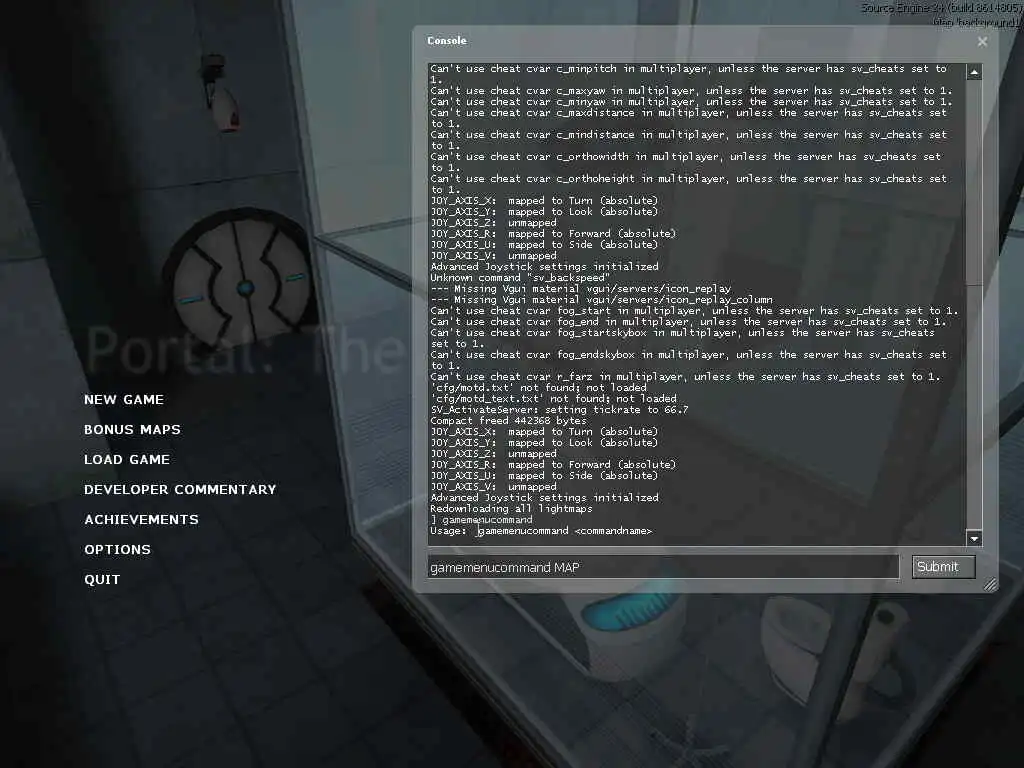Start a New Game from the menu

pos(124,400)
